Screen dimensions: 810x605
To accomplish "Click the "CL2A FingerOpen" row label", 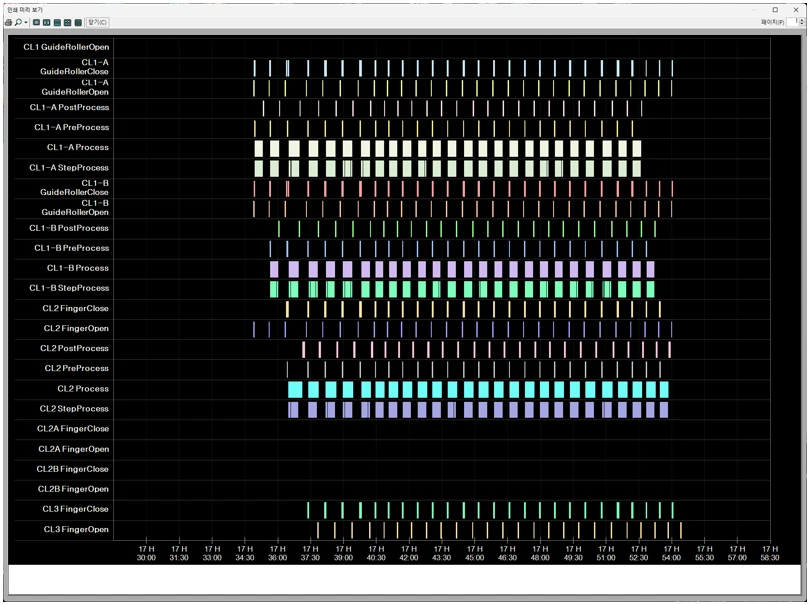I will (x=74, y=449).
